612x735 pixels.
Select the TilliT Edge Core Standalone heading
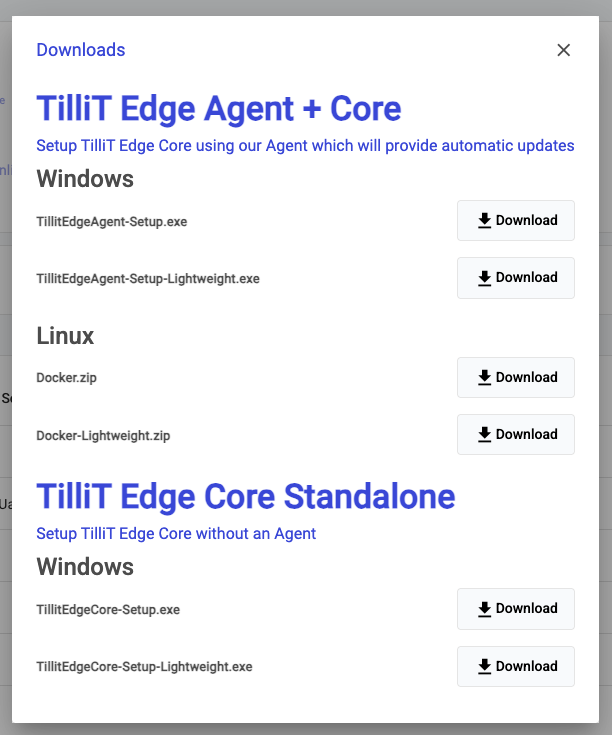[x=246, y=496]
